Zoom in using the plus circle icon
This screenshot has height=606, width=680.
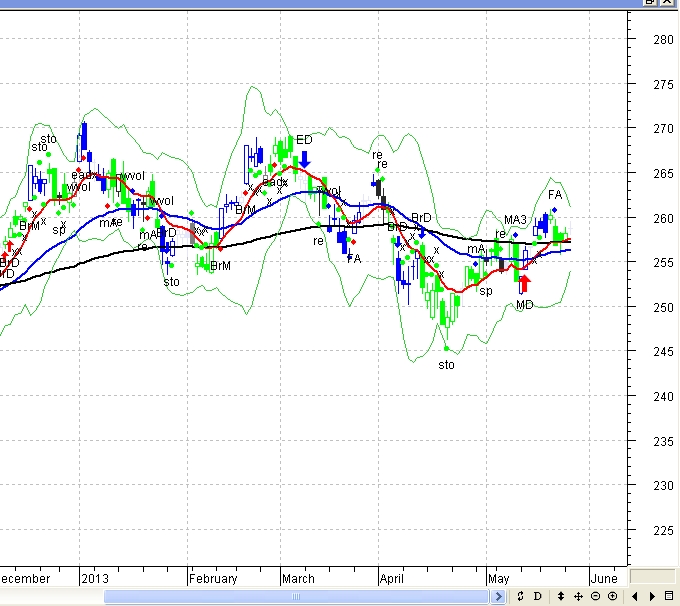pyautogui.click(x=612, y=597)
